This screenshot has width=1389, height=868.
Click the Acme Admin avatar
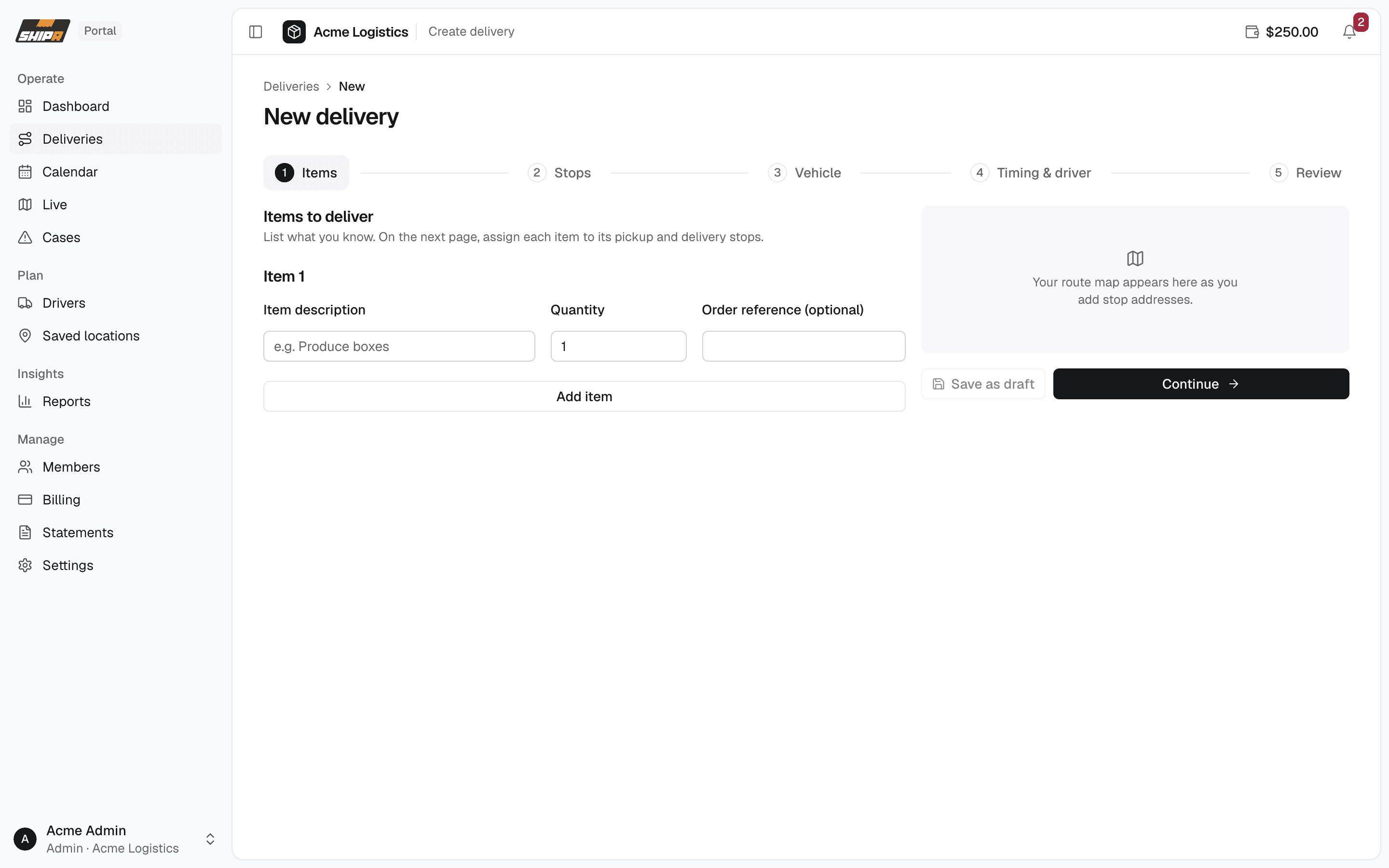click(25, 839)
